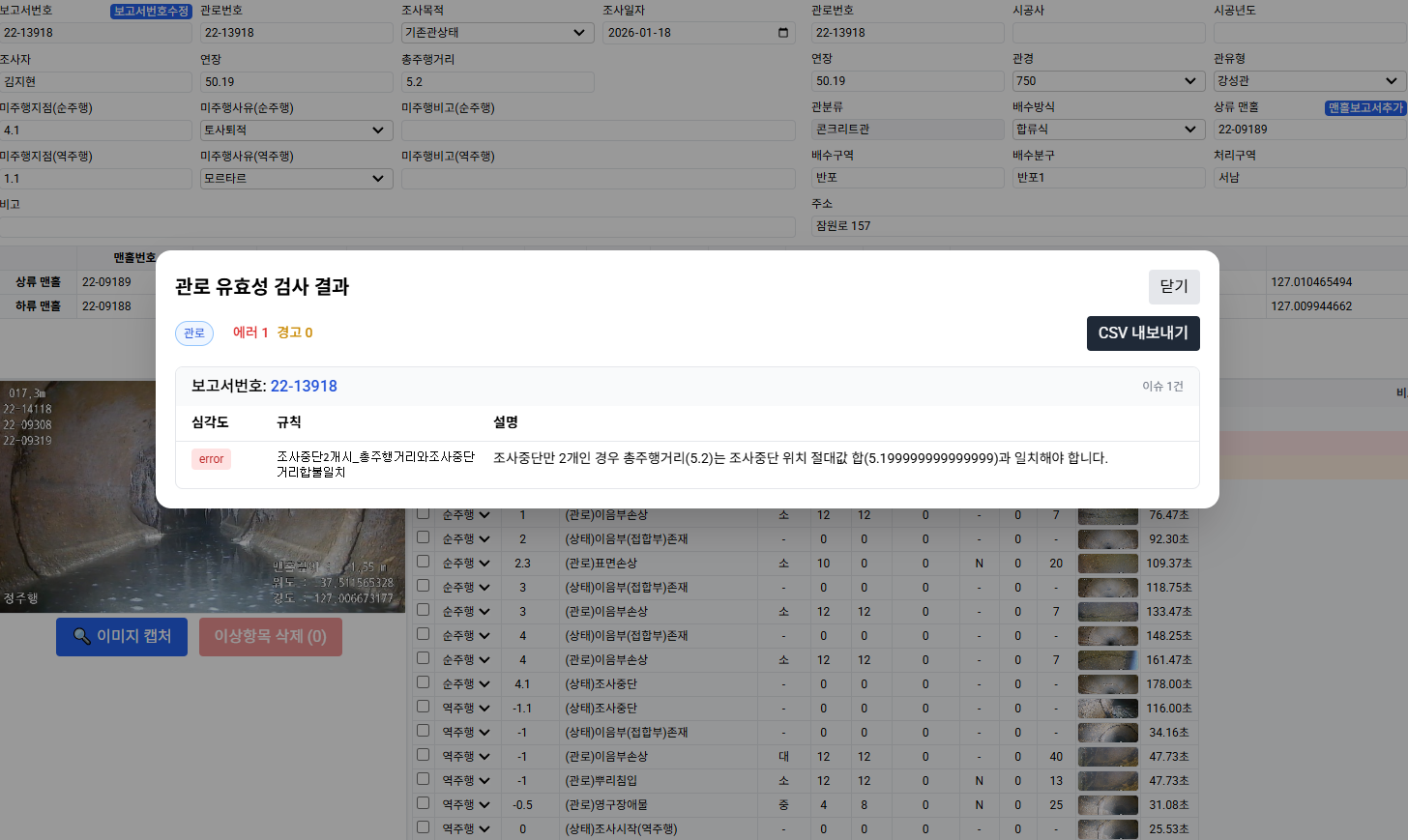Click the magnifier icon on 이미지 캡처
Screen dimensions: 1408x840
point(81,636)
